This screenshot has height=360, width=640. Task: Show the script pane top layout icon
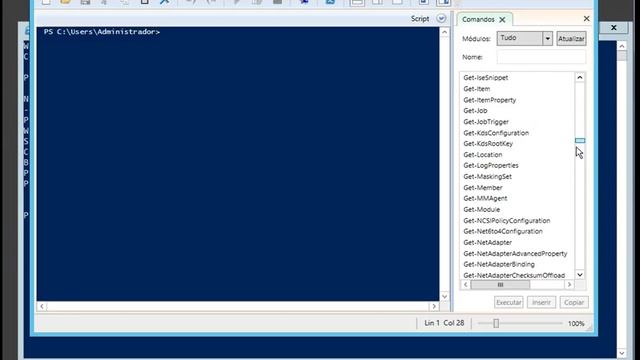(357, 2)
